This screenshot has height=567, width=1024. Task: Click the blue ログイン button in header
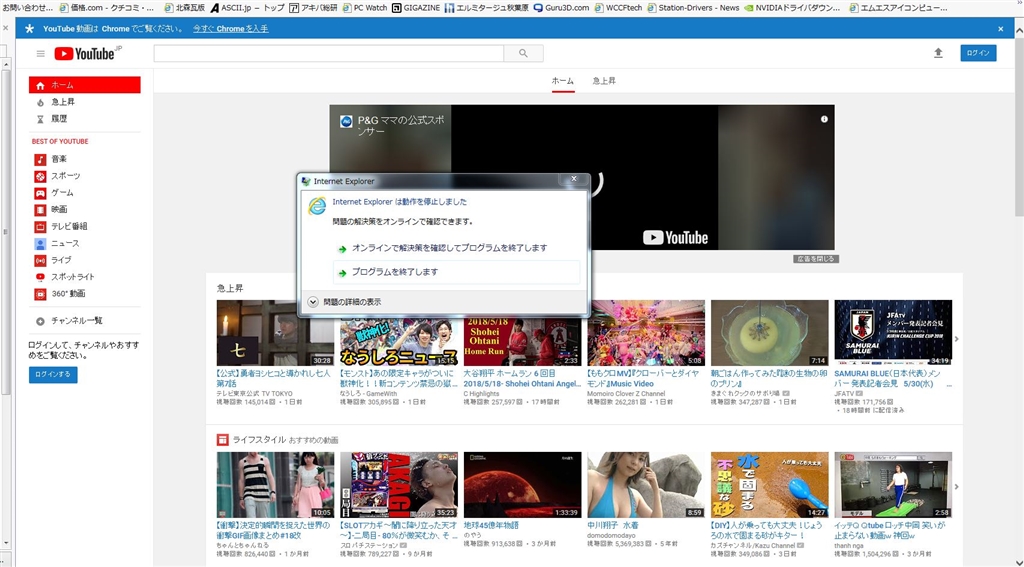pyautogui.click(x=977, y=53)
